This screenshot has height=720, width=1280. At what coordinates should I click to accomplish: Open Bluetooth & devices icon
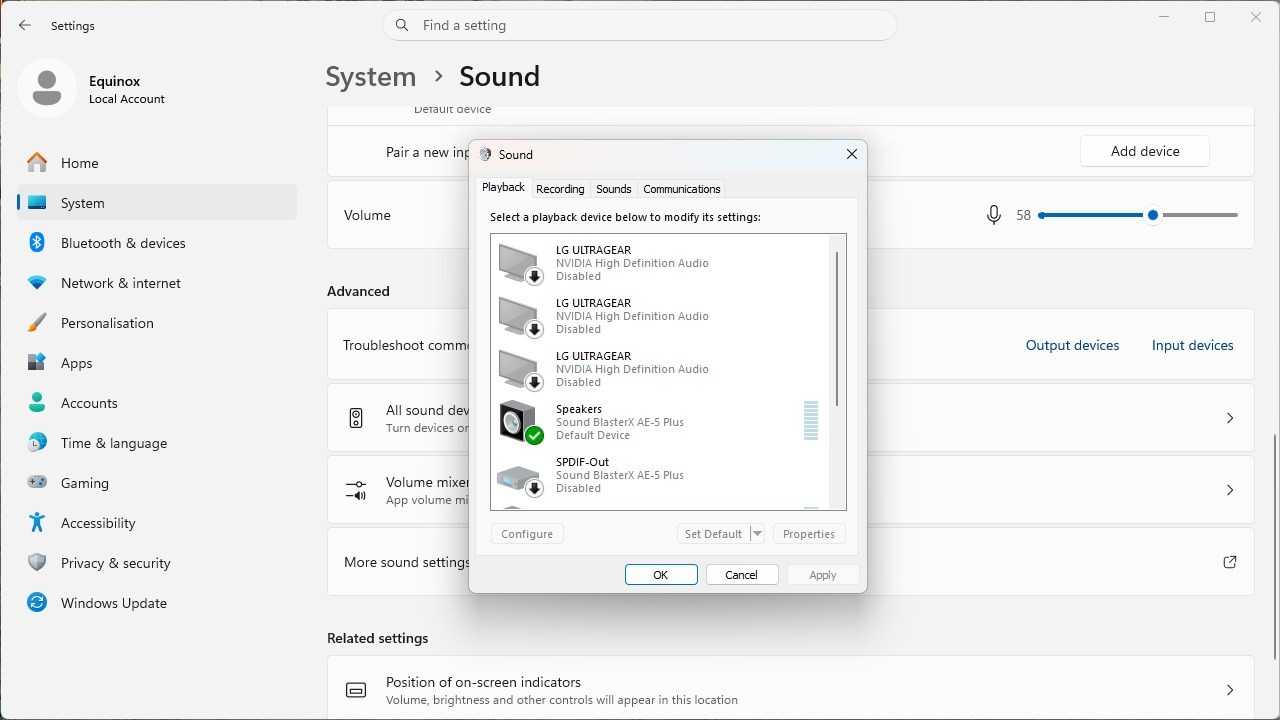[x=37, y=242]
